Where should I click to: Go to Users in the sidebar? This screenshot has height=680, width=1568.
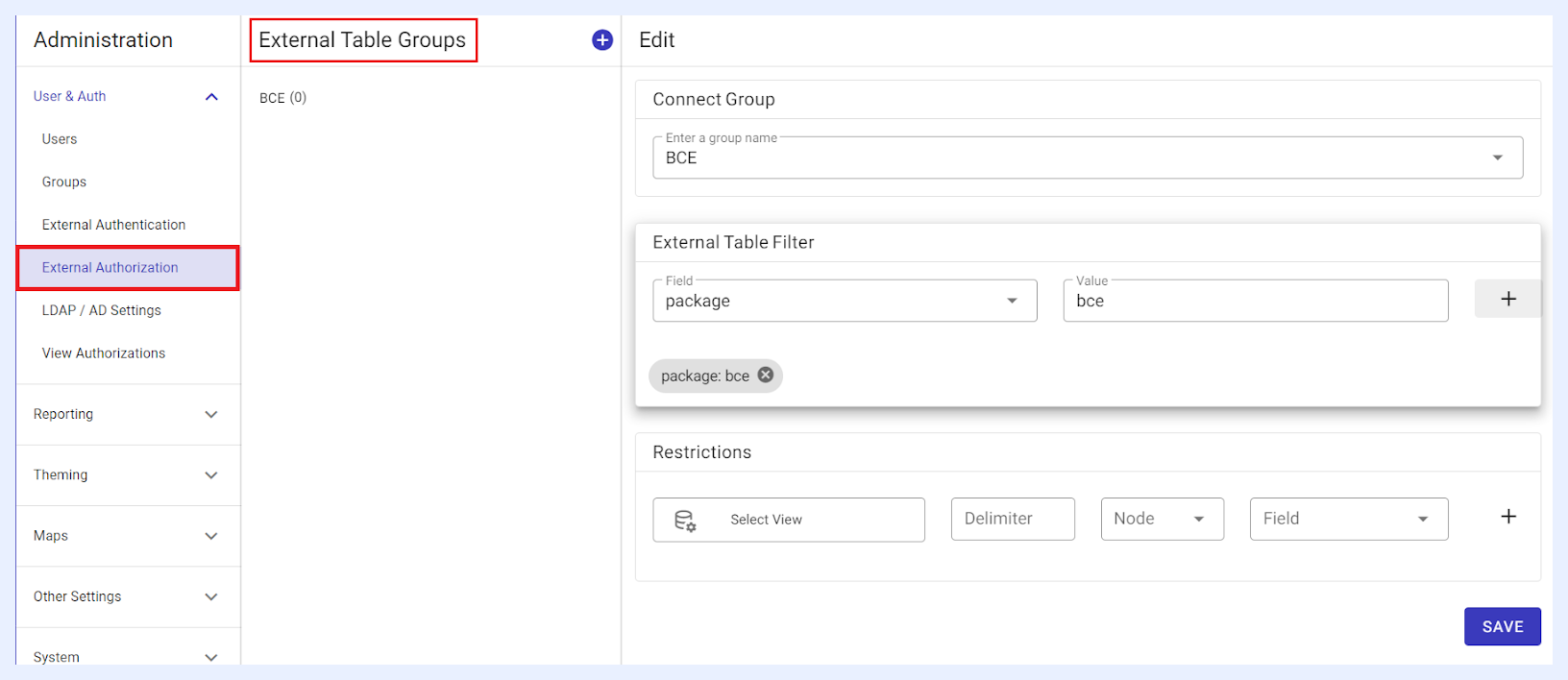tap(60, 139)
